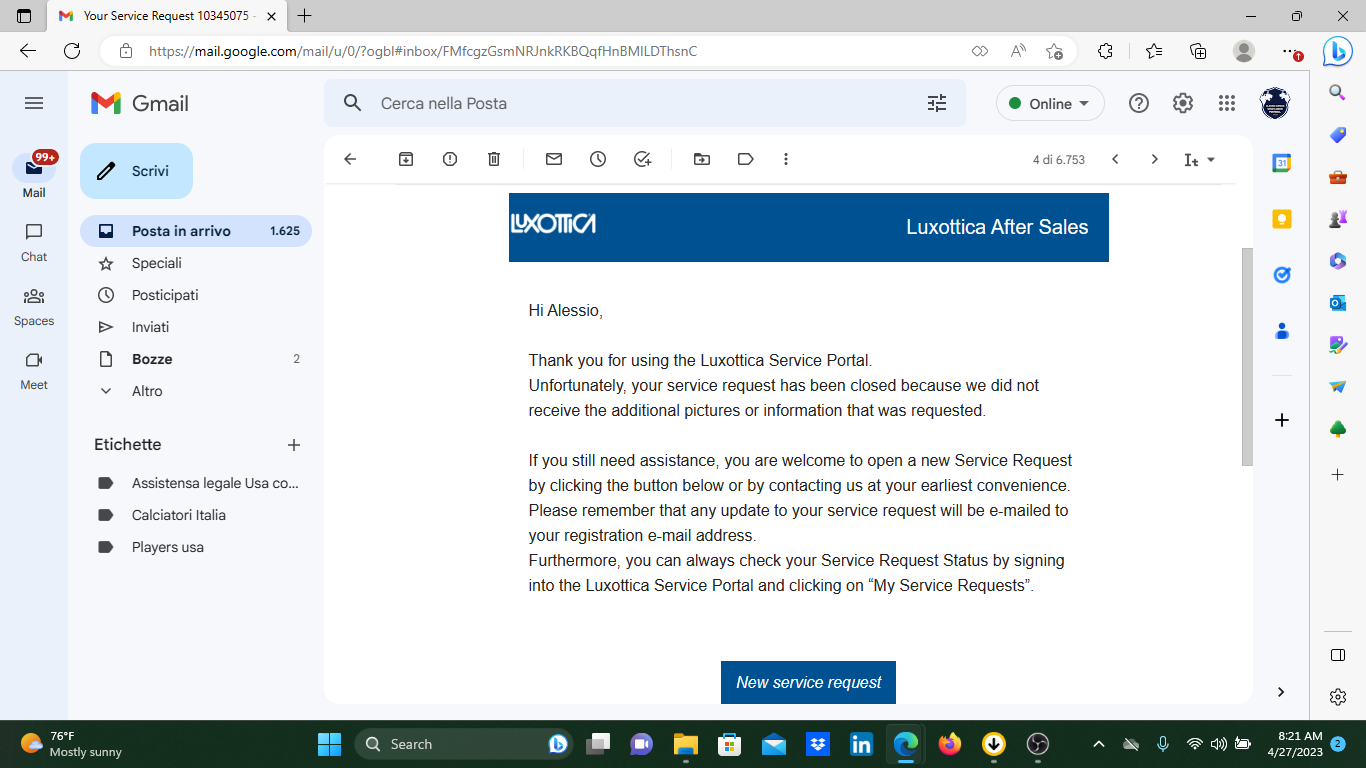Open Bing chat sidebar icon
Image resolution: width=1366 pixels, height=768 pixels.
click(1338, 51)
